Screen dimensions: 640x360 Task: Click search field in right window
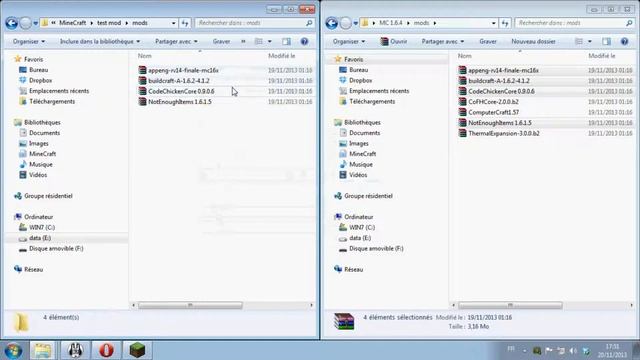(x=575, y=23)
